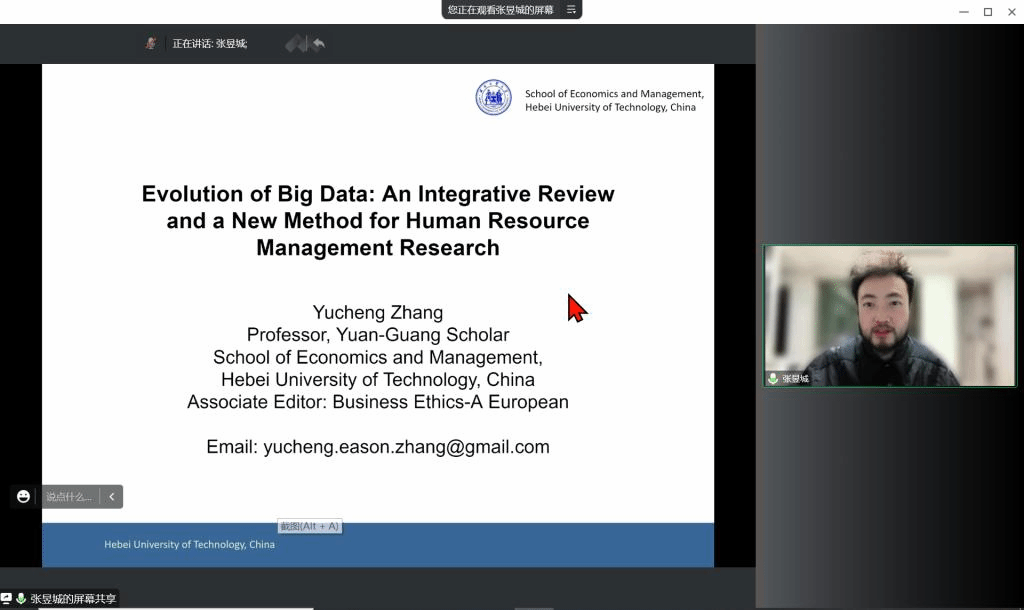Click the university logo on the slide
Image resolution: width=1024 pixels, height=610 pixels.
click(493, 98)
